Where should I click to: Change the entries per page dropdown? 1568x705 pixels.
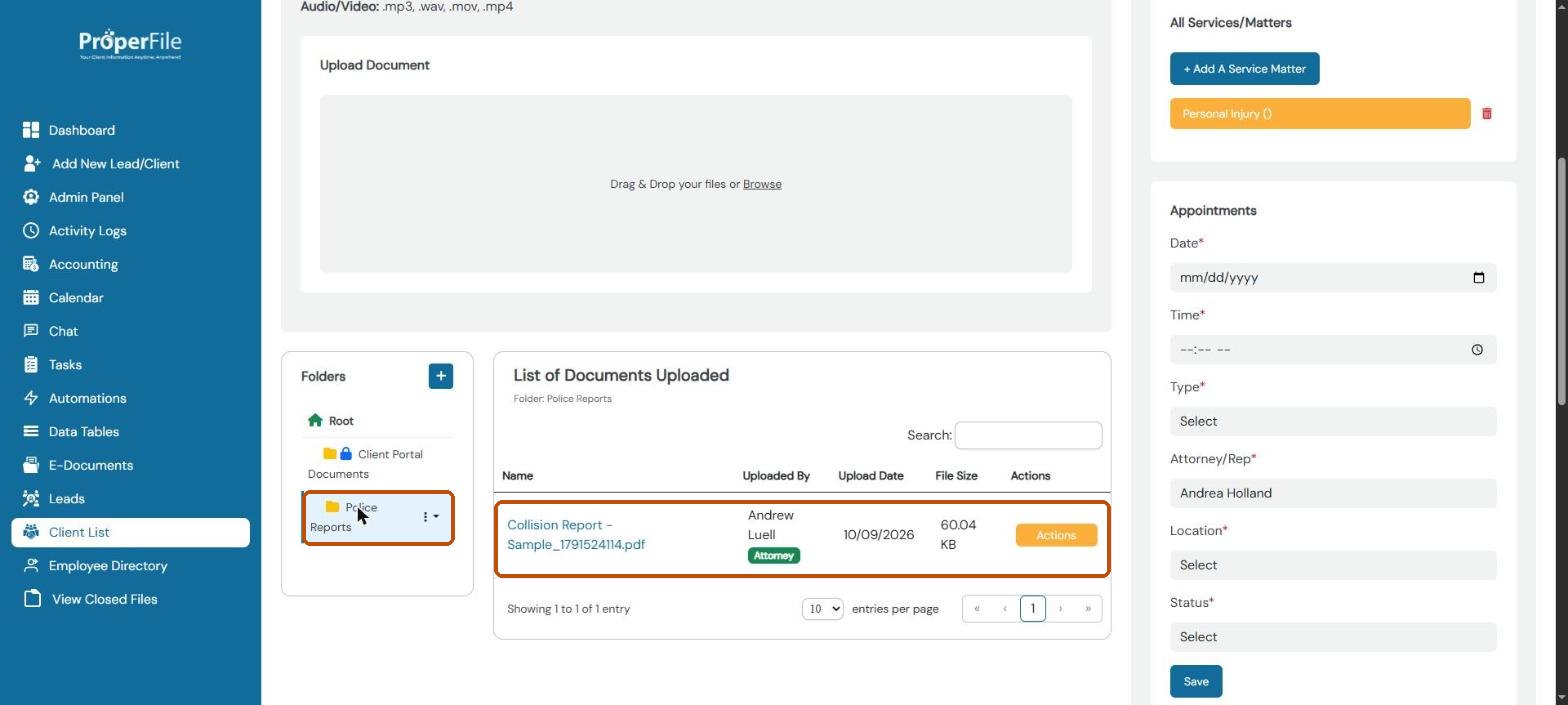(823, 609)
